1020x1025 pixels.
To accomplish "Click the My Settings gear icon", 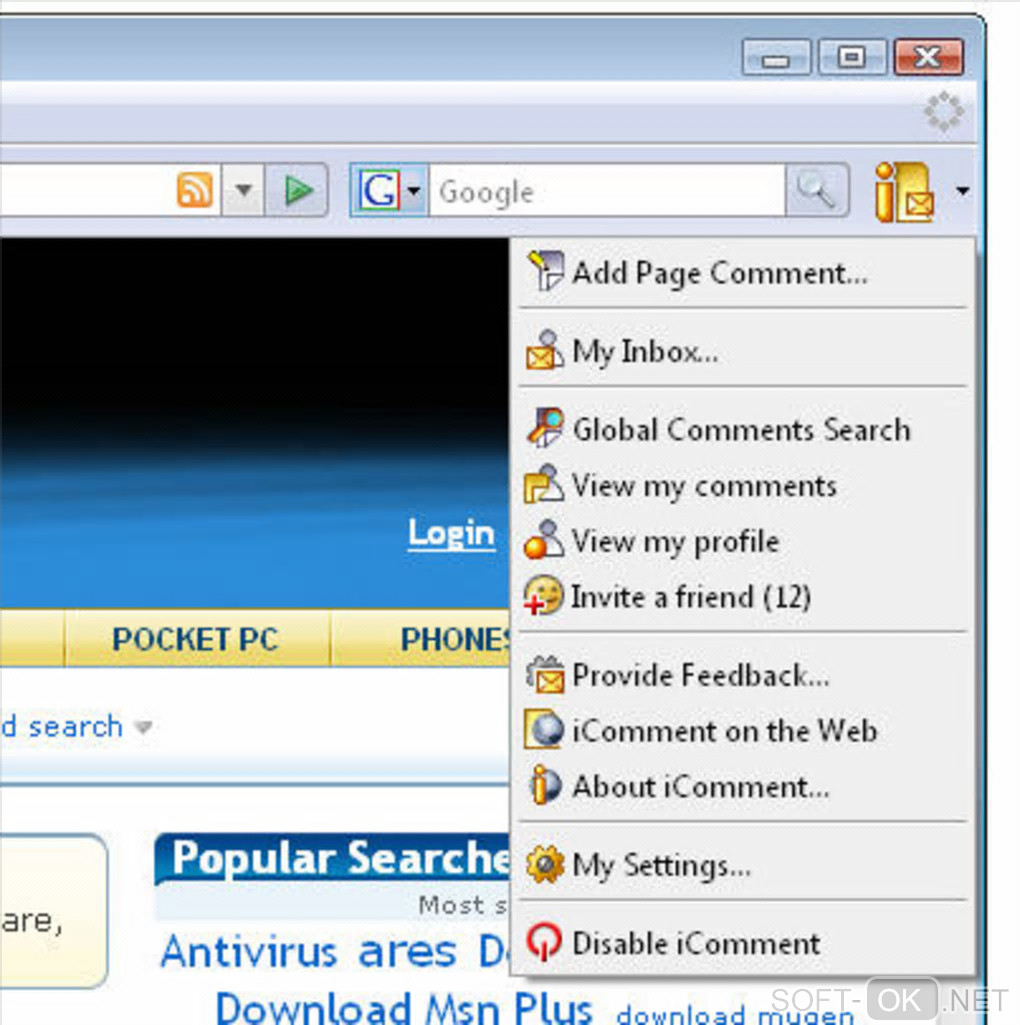I will 545,864.
